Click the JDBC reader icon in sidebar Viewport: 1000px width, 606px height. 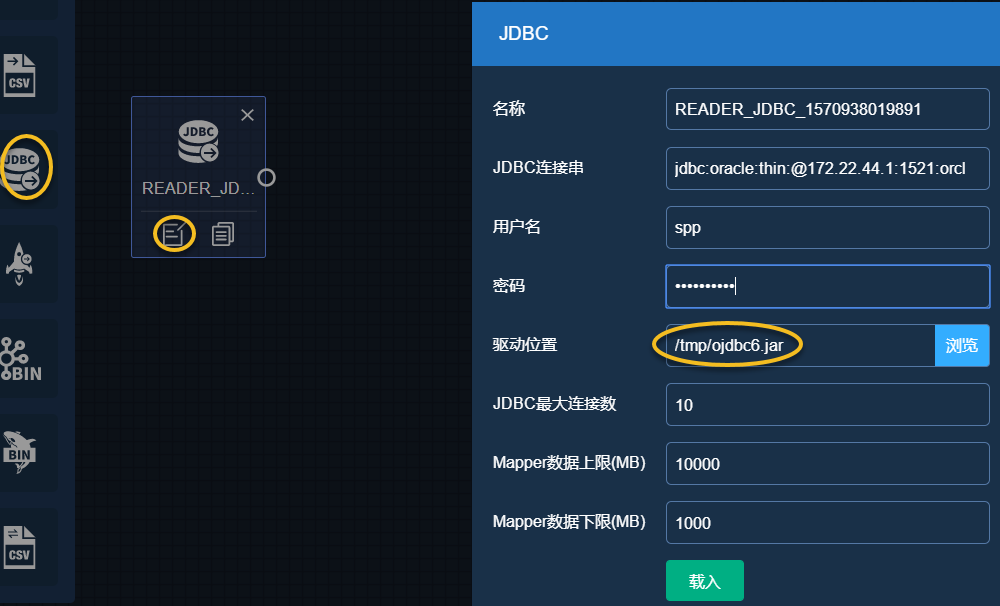point(23,166)
